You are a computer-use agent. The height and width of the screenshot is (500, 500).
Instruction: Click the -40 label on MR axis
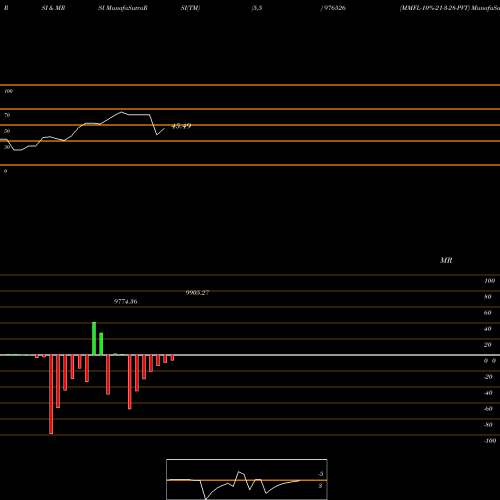tap(488, 393)
